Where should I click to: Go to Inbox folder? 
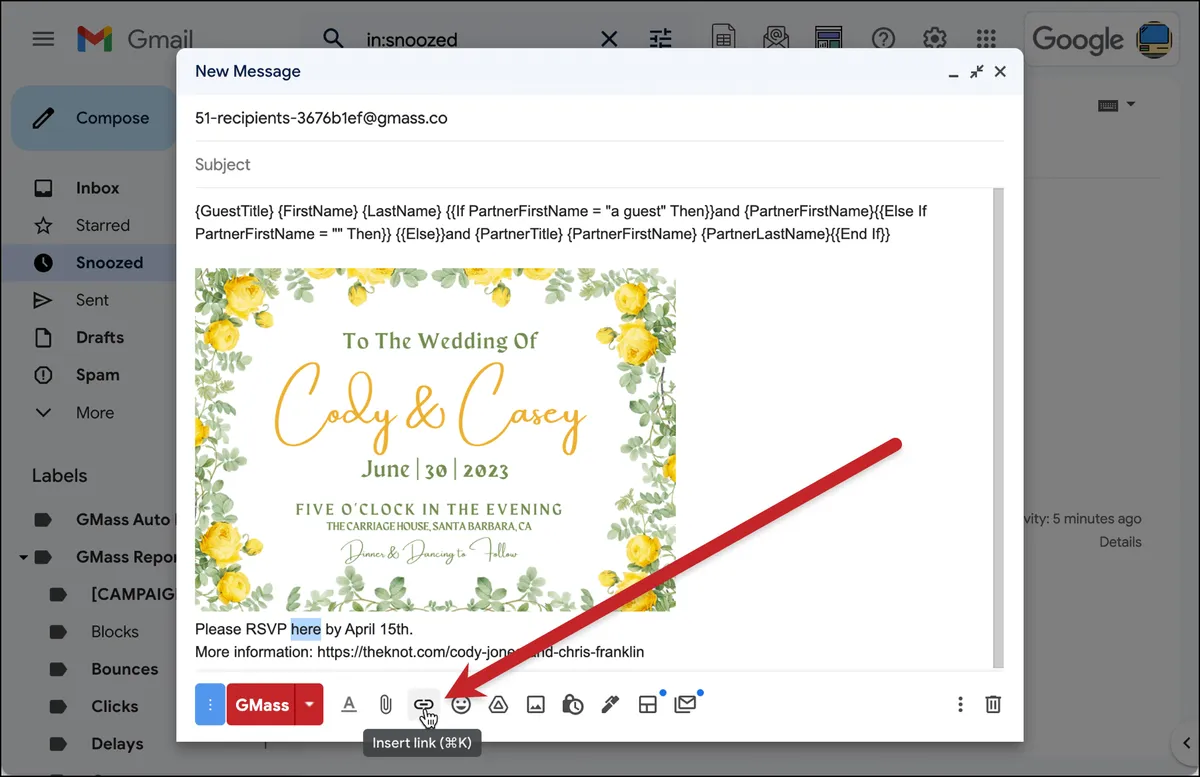97,188
